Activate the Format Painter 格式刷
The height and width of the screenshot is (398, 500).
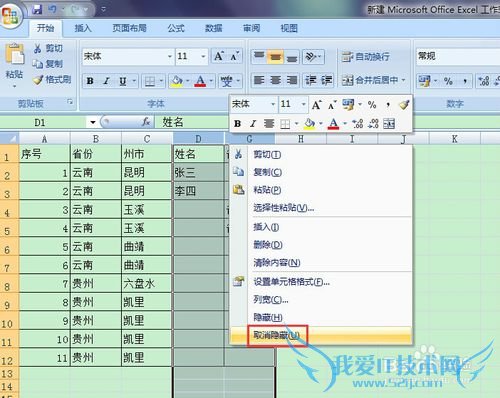point(52,79)
